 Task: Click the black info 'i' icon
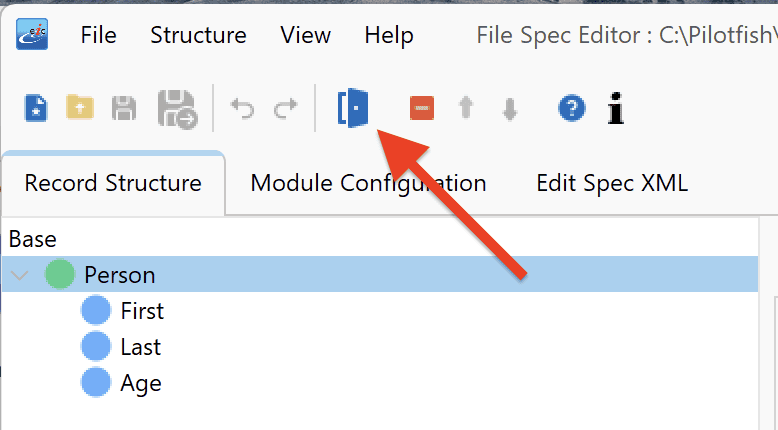click(616, 108)
